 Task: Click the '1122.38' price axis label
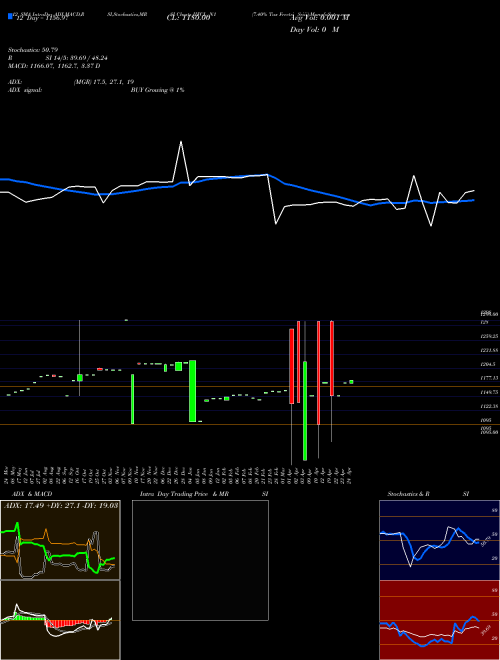click(490, 406)
